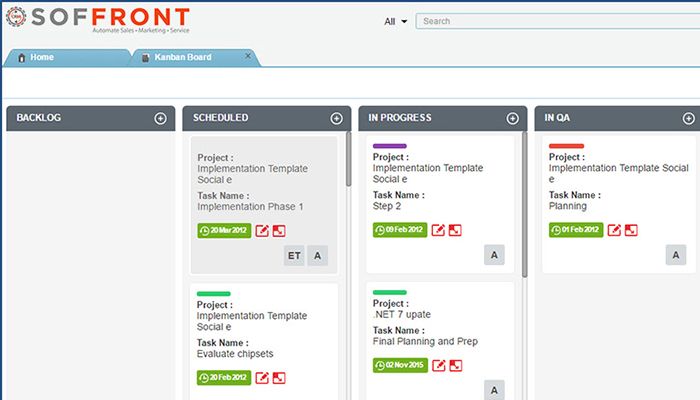The width and height of the screenshot is (700, 400).
Task: Click the ET assignee badge
Action: 294,256
